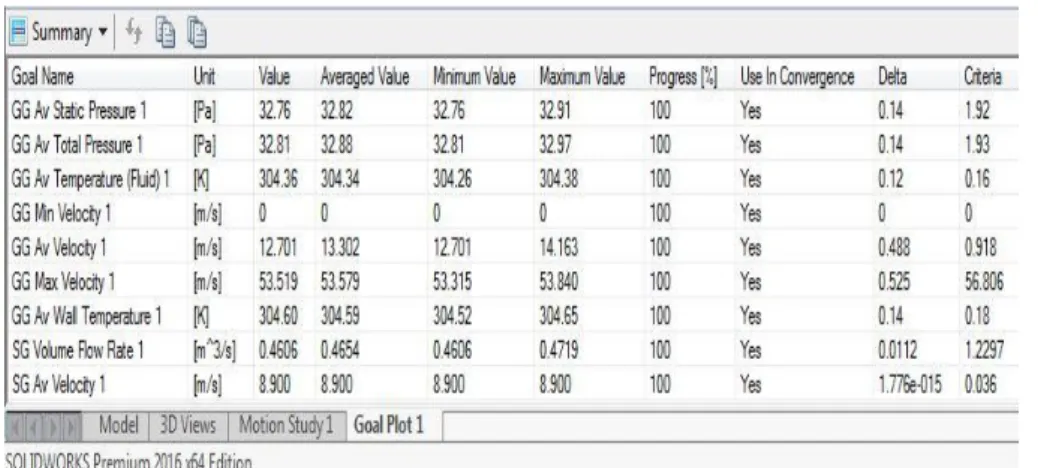Click Yes convergence cell in SG Av Velocity row

point(751,386)
